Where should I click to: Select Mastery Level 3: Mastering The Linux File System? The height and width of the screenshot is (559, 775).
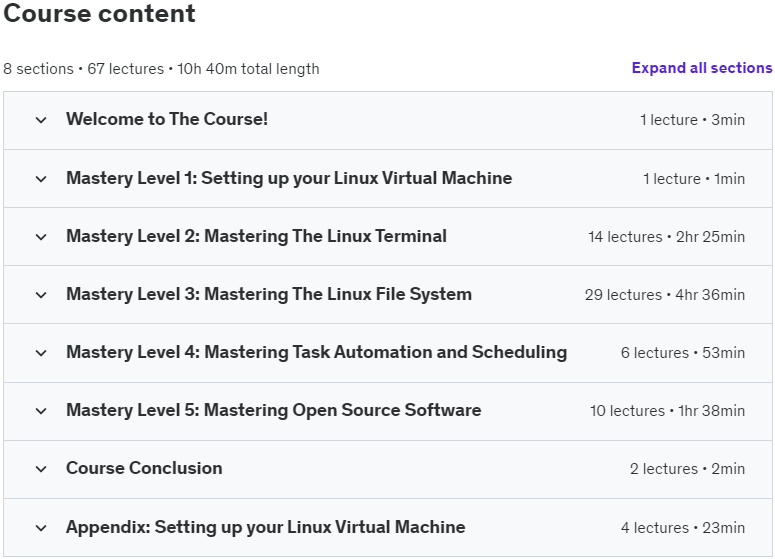(269, 294)
